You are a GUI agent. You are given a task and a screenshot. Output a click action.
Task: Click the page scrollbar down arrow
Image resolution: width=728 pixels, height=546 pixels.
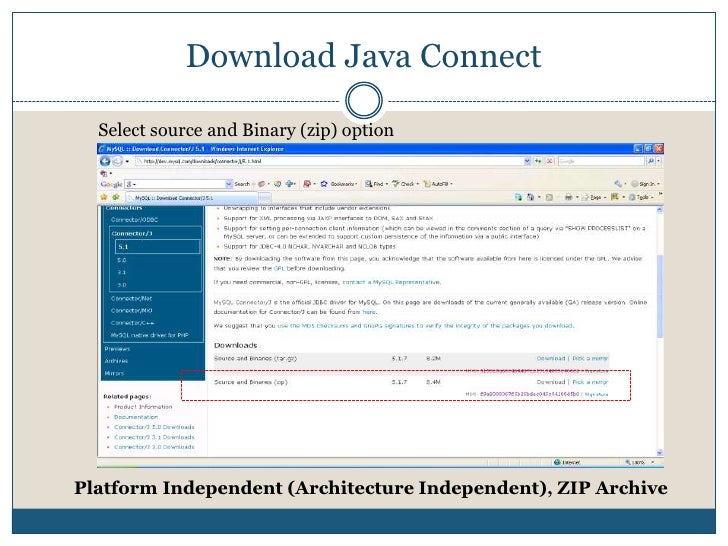(x=660, y=453)
